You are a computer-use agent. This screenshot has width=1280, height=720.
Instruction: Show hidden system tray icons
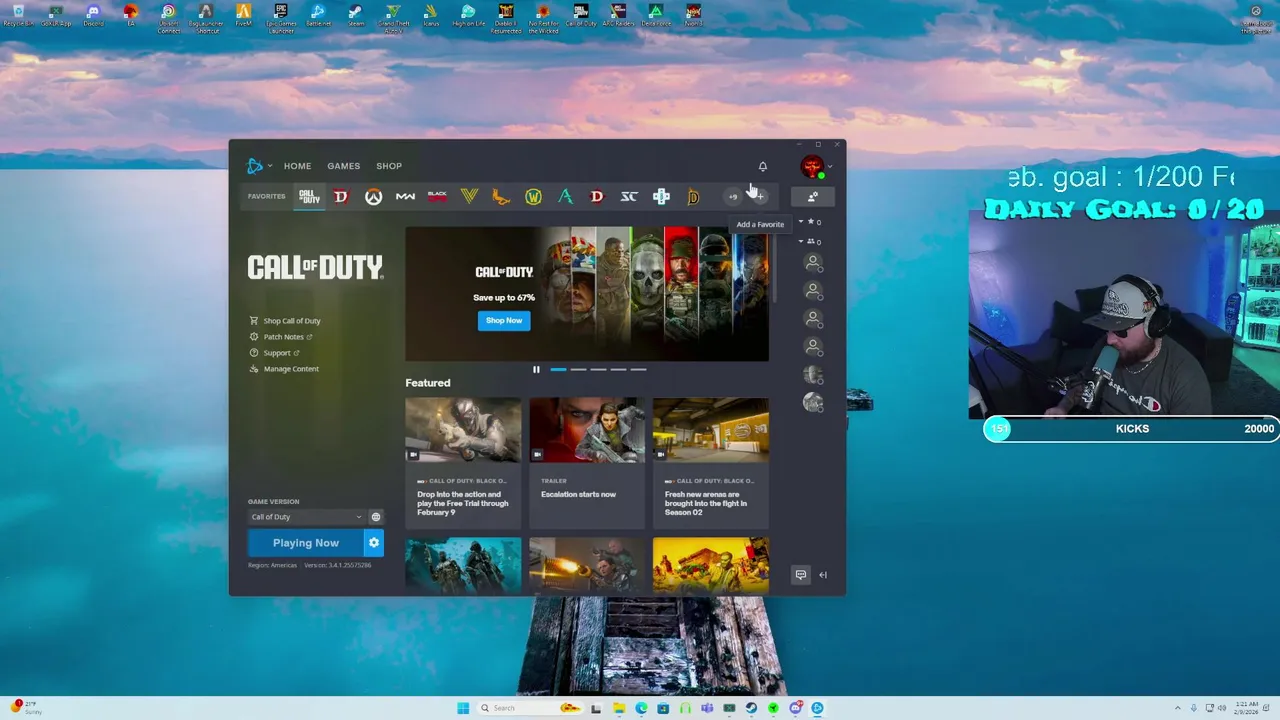point(1177,708)
